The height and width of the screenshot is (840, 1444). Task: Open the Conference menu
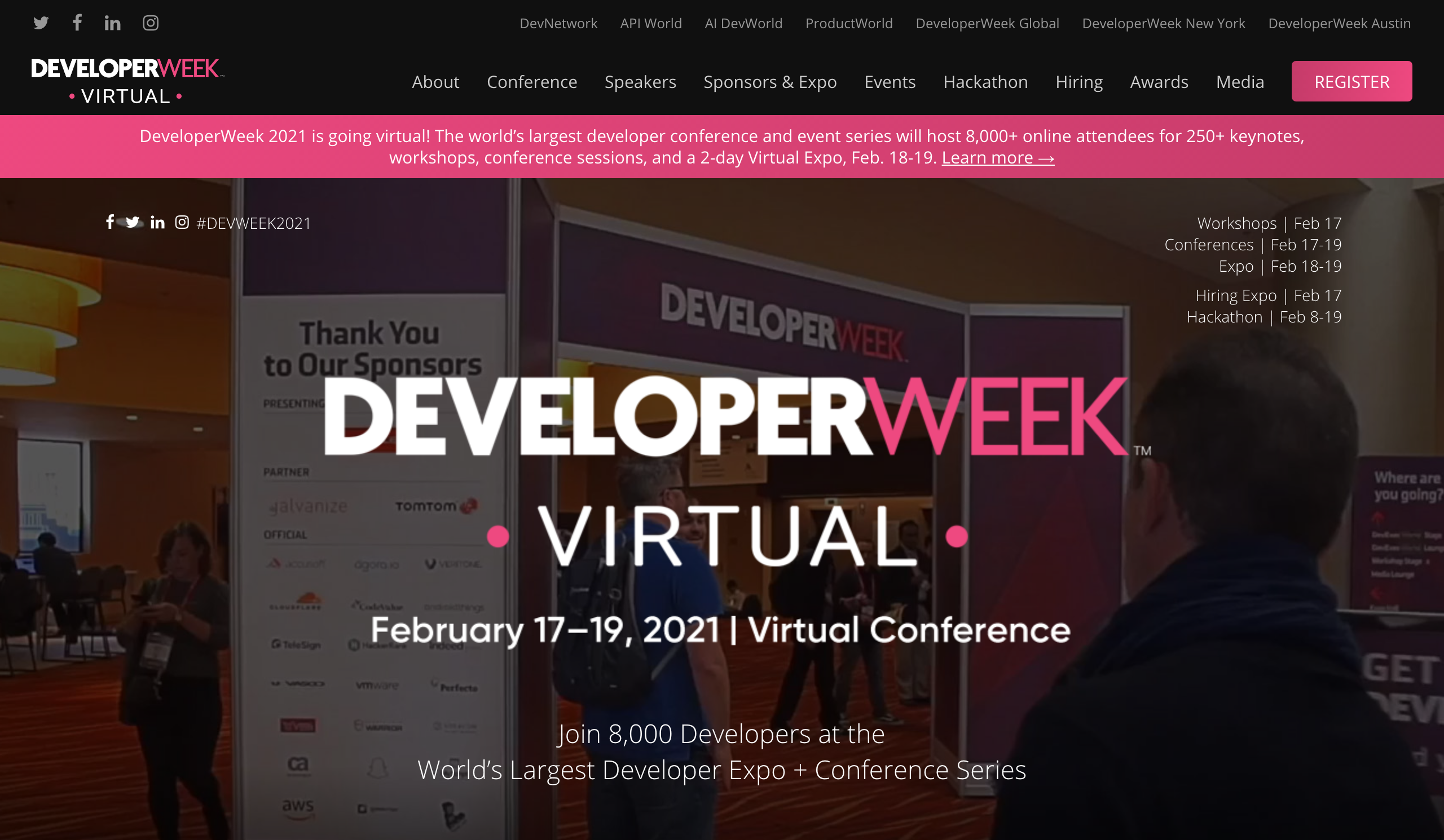coord(532,82)
